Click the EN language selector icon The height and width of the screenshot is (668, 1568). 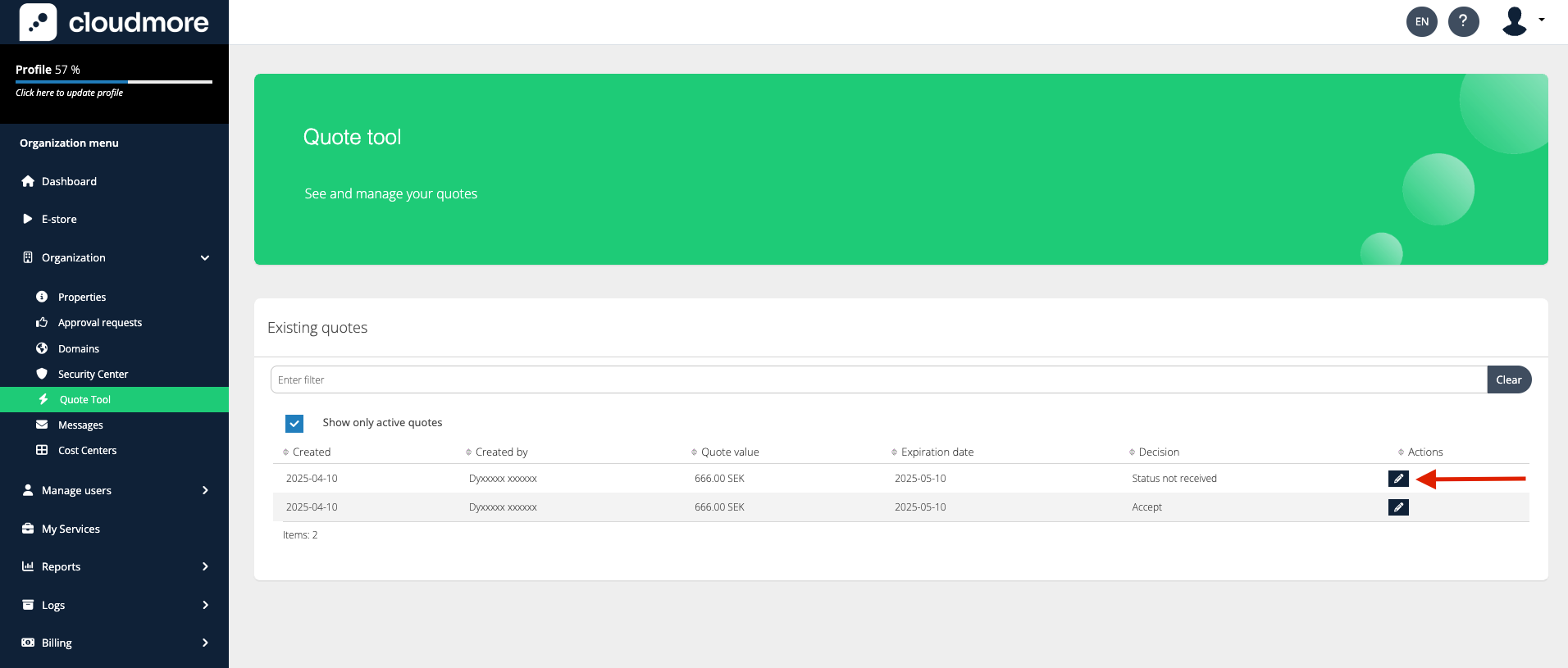tap(1421, 21)
